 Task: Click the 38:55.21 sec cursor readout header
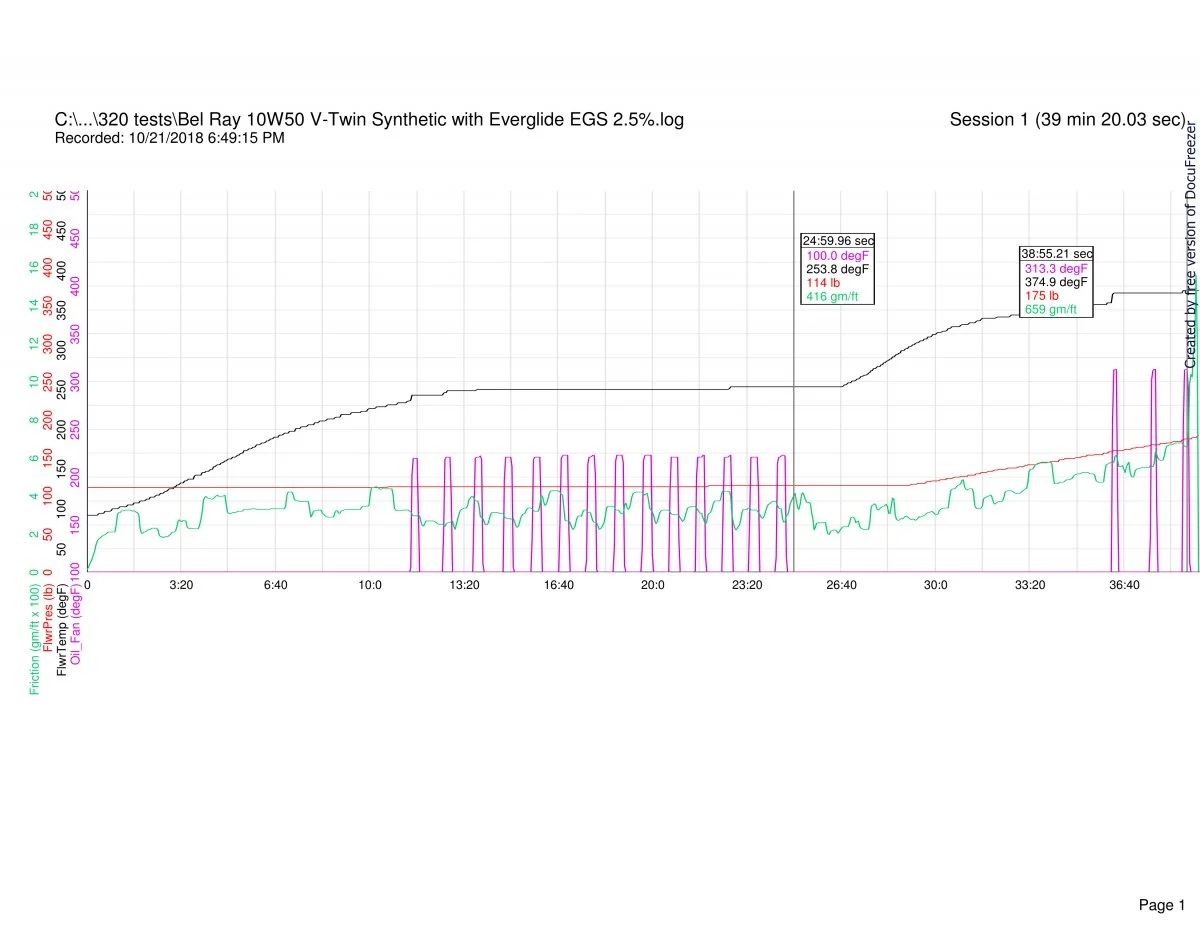[x=1056, y=254]
